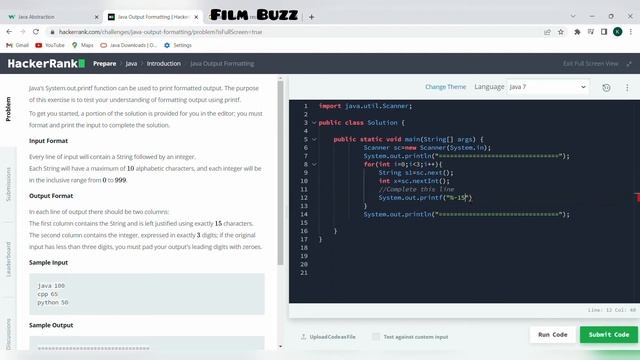Collapse the for loop fold arrow

(314, 164)
